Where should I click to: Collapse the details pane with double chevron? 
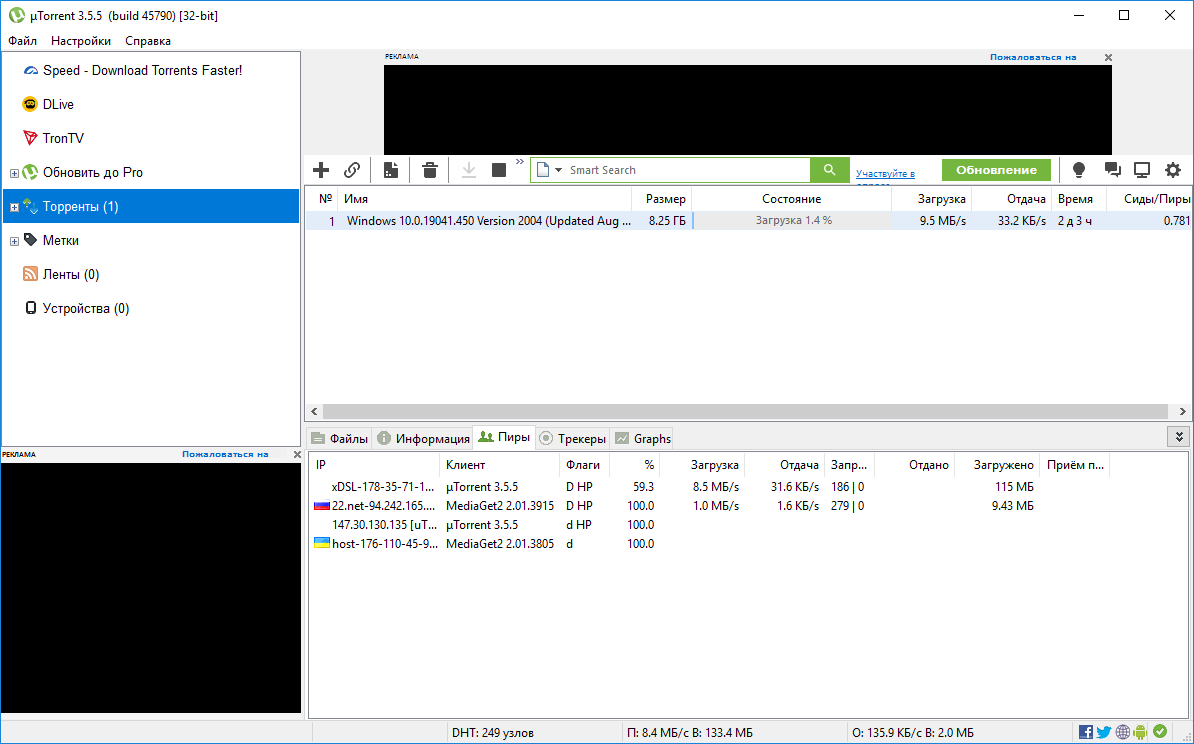coord(1179,437)
